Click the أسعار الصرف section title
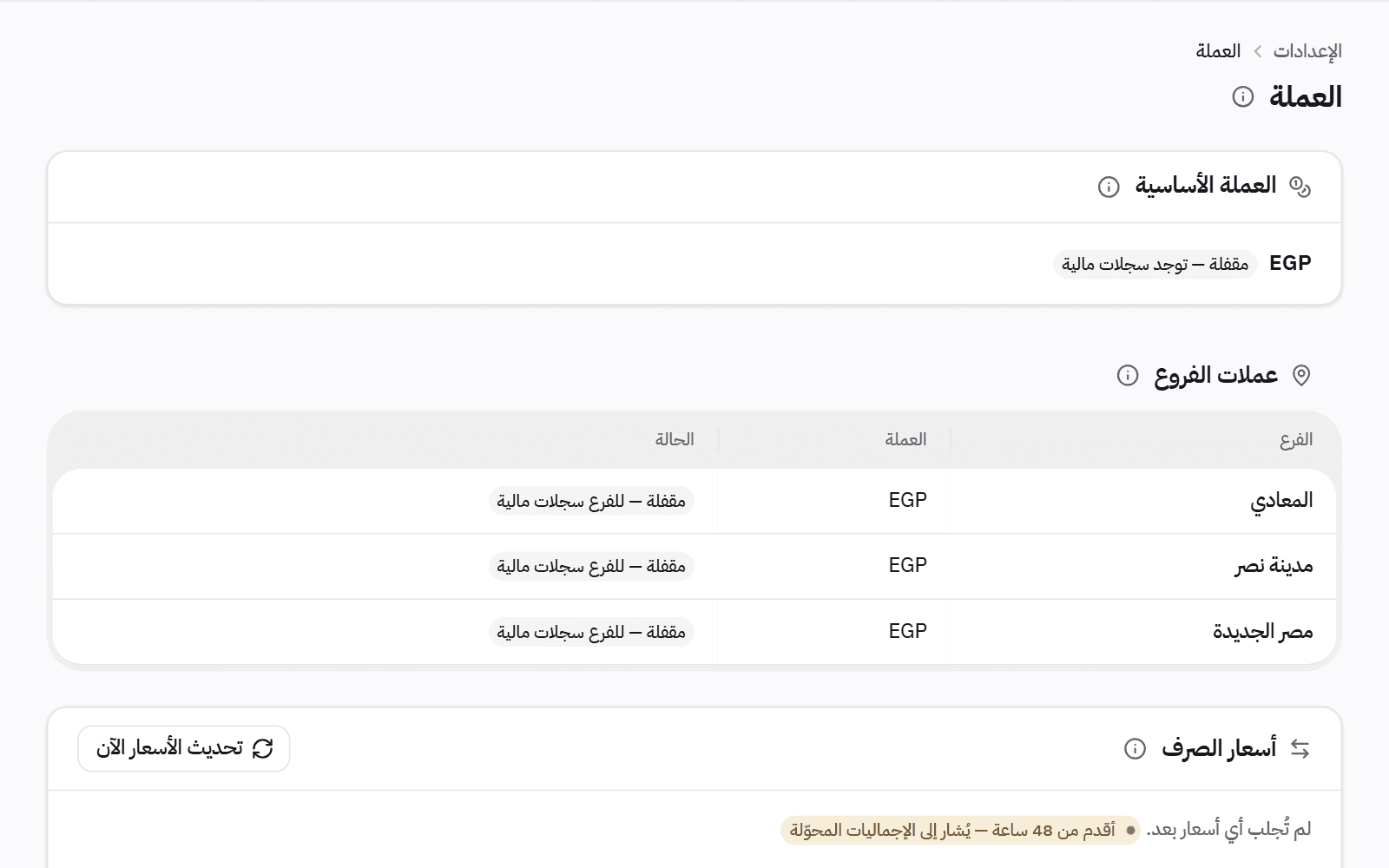Viewport: 1389px width, 868px height. point(1219,748)
